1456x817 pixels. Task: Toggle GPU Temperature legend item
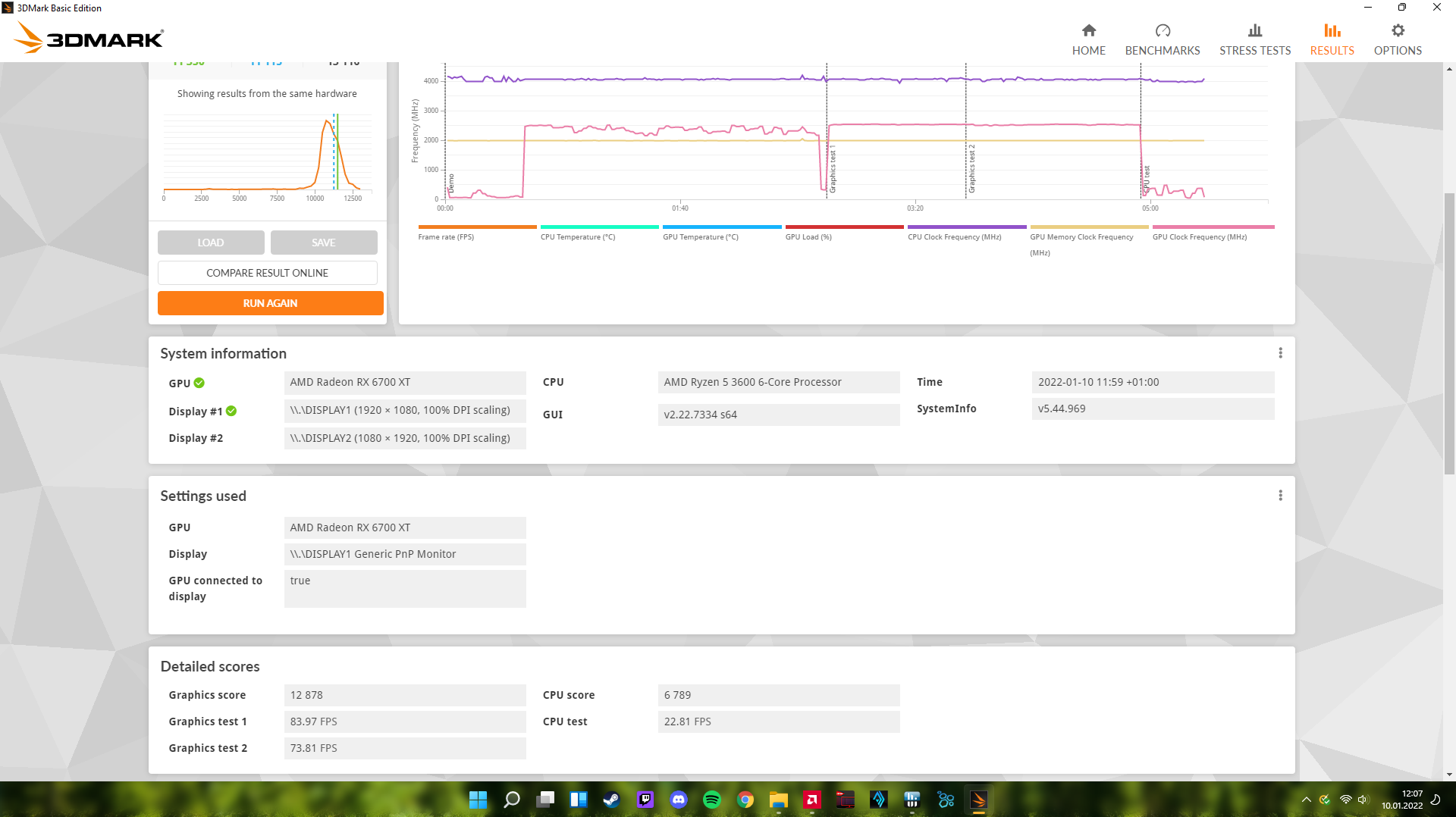point(722,233)
